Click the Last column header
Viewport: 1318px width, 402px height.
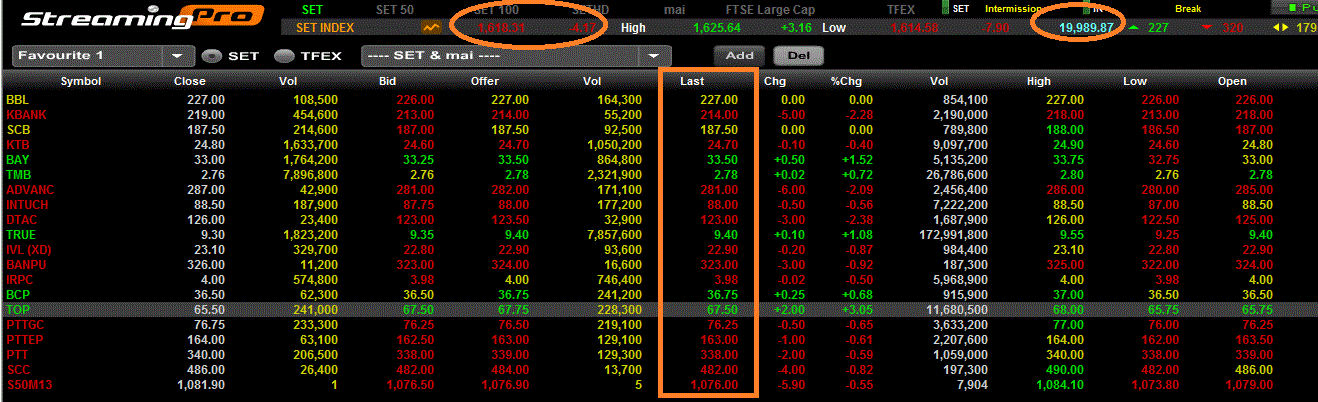(694, 81)
